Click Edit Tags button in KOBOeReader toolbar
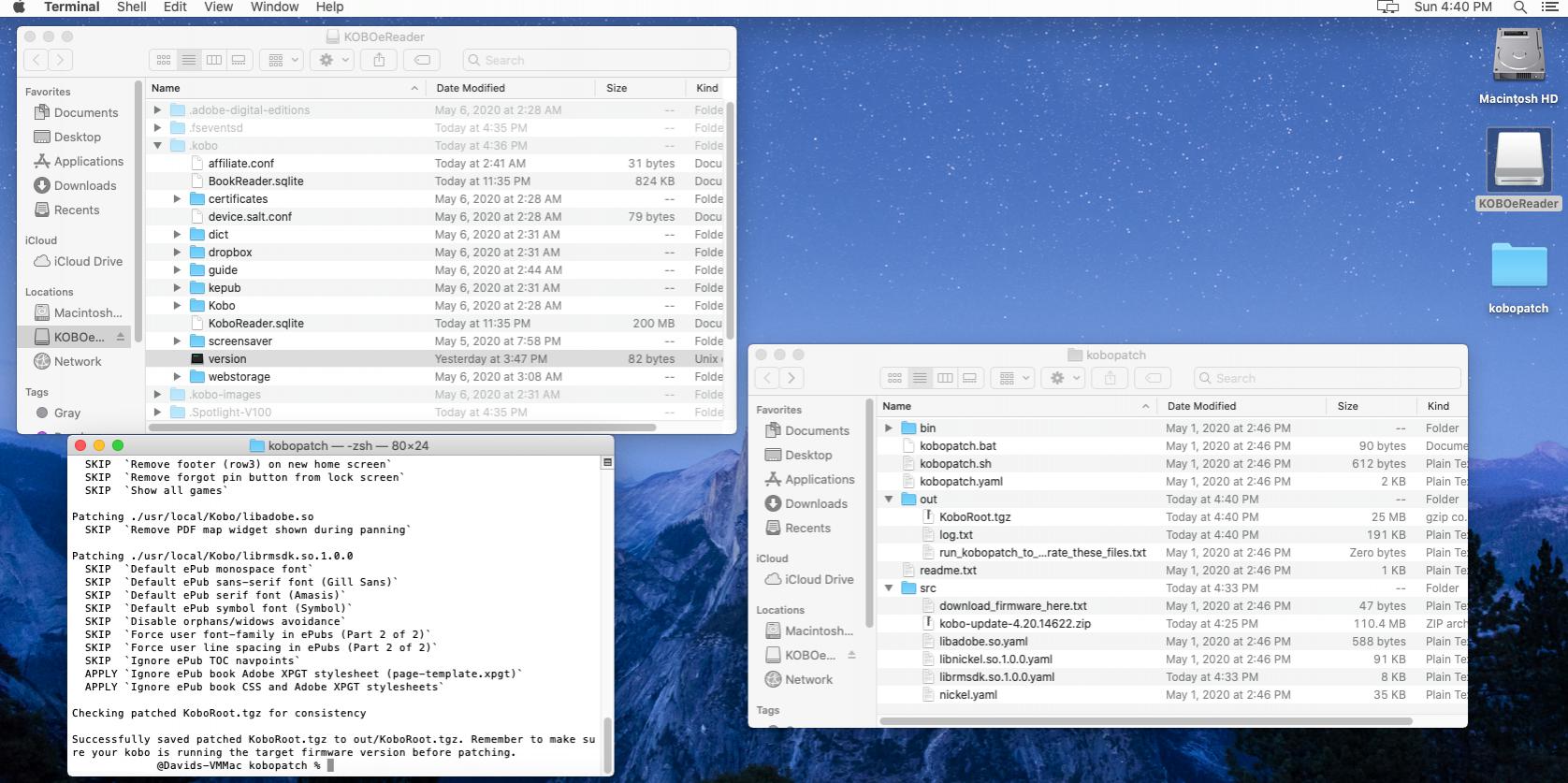The image size is (1568, 783). point(422,60)
